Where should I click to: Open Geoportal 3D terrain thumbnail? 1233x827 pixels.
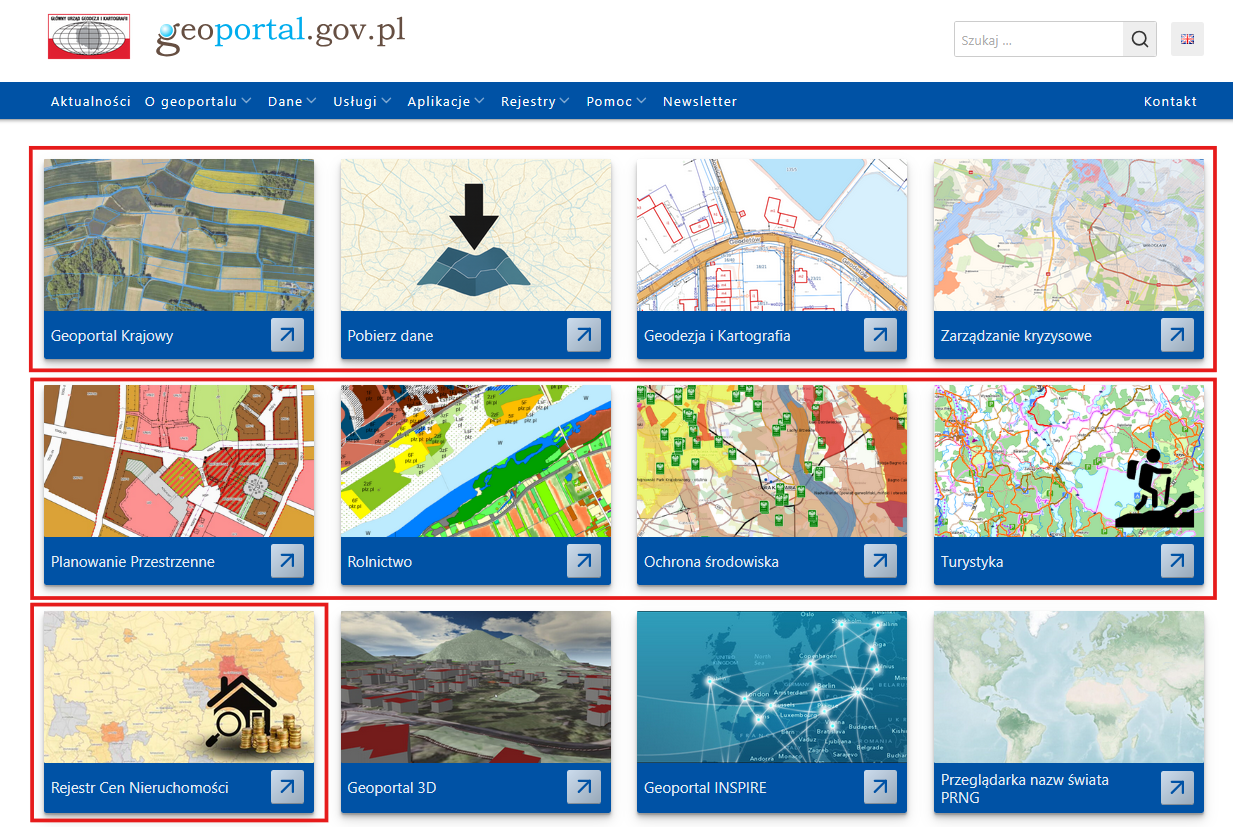(476, 687)
